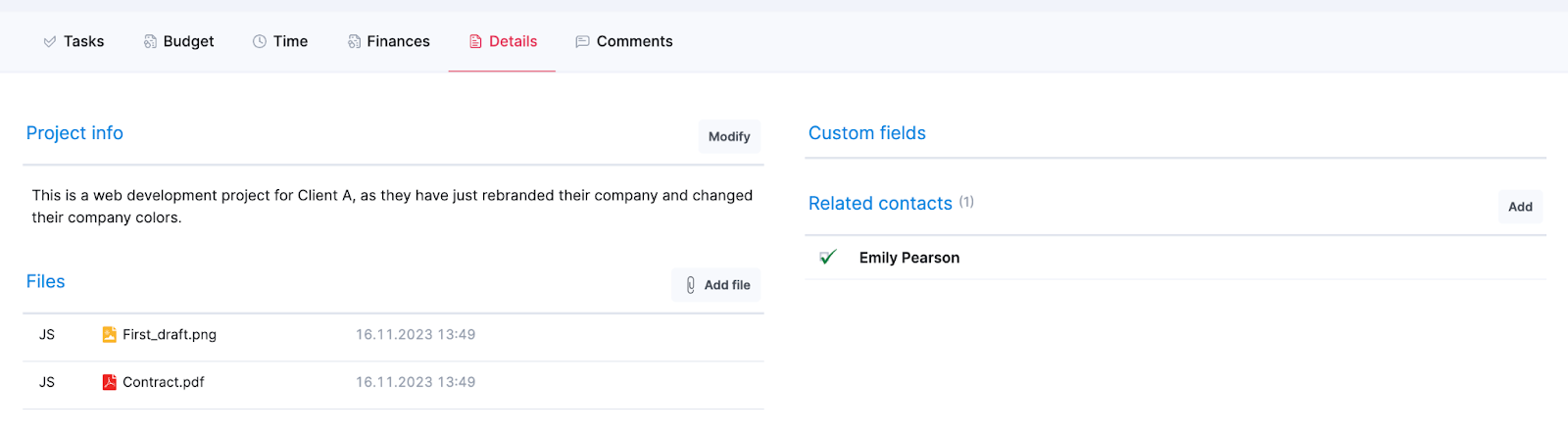Open the Contract.pdf file
The image size is (1568, 433).
164,382
